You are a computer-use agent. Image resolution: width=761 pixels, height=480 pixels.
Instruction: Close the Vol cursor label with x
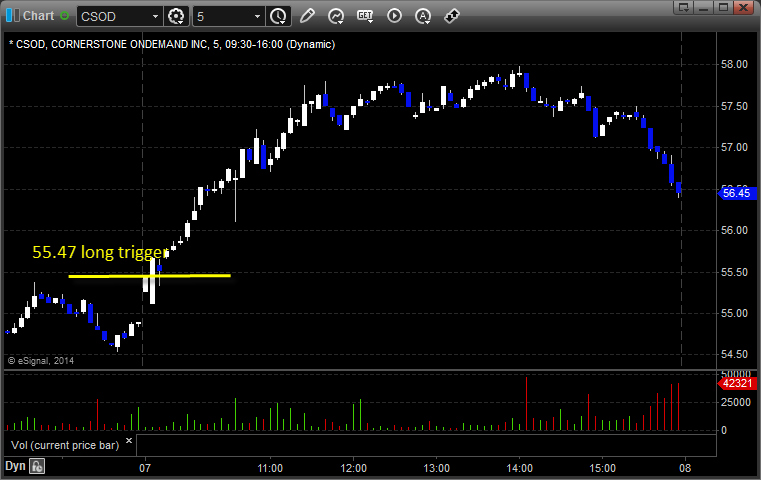pyautogui.click(x=129, y=441)
